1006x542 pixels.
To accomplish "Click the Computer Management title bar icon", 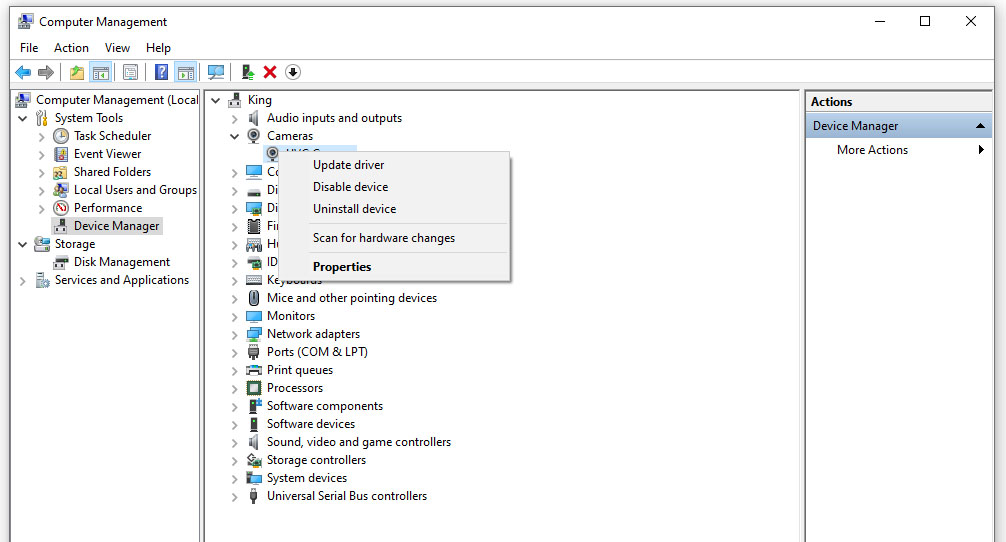I will [x=26, y=22].
